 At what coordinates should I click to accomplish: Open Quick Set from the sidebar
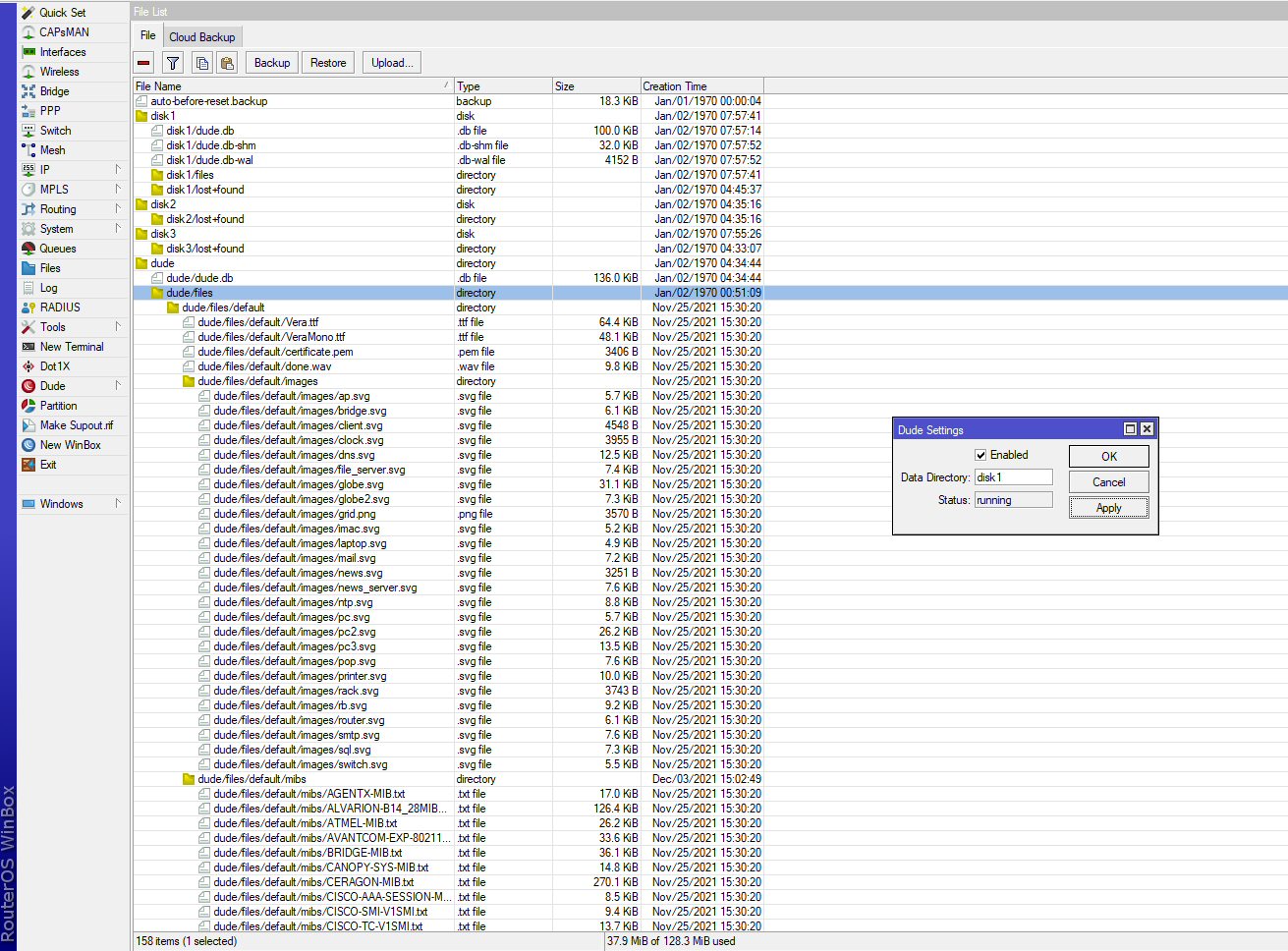[x=62, y=13]
